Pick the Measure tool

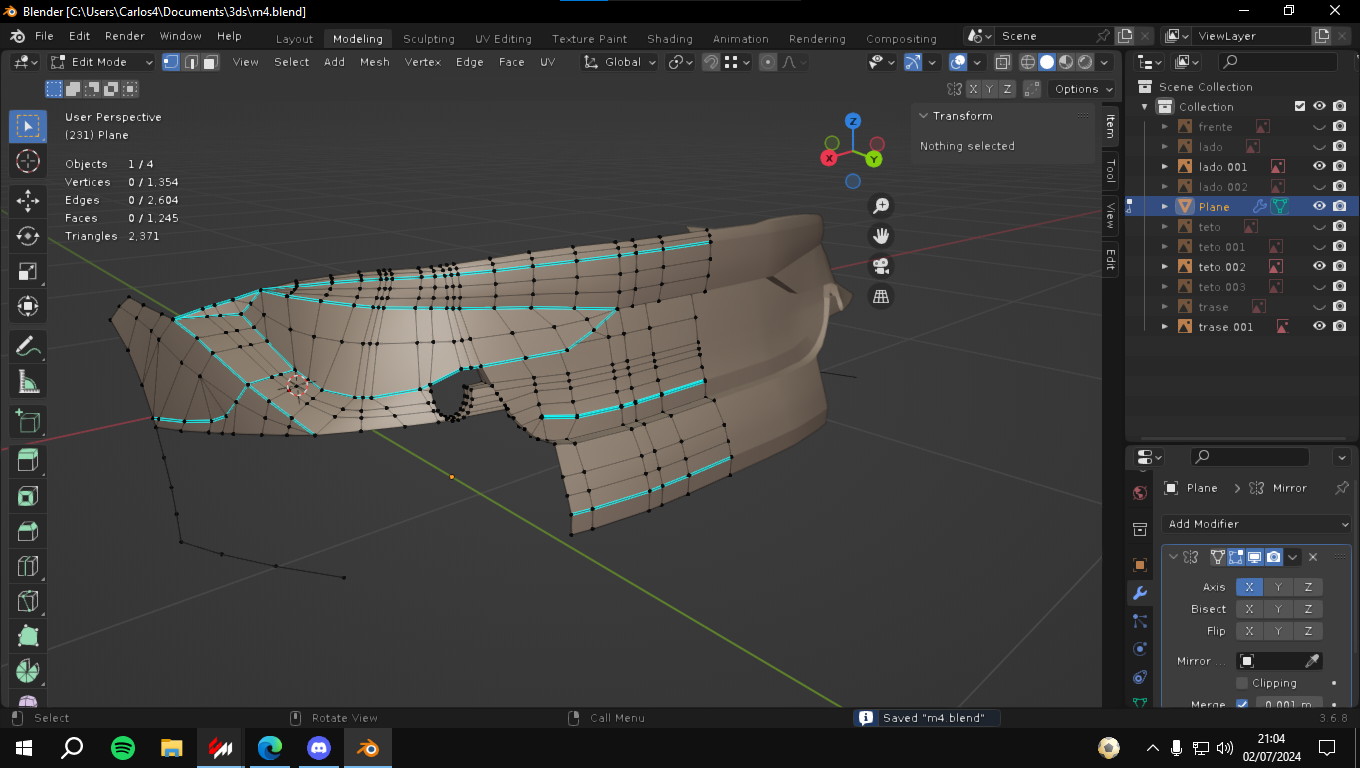[x=28, y=382]
